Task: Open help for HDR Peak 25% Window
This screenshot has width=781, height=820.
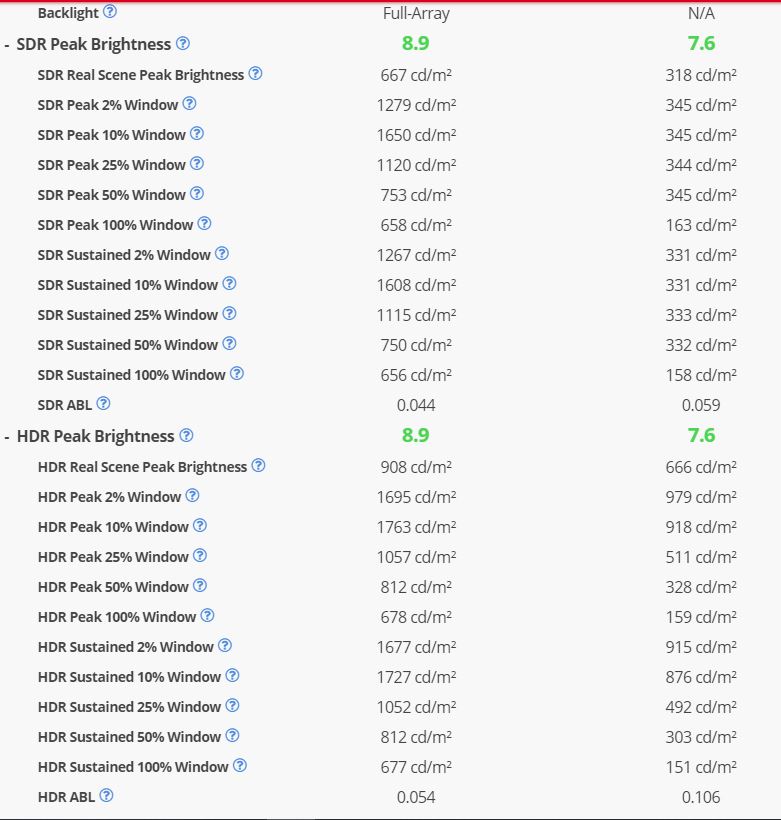Action: [x=200, y=556]
